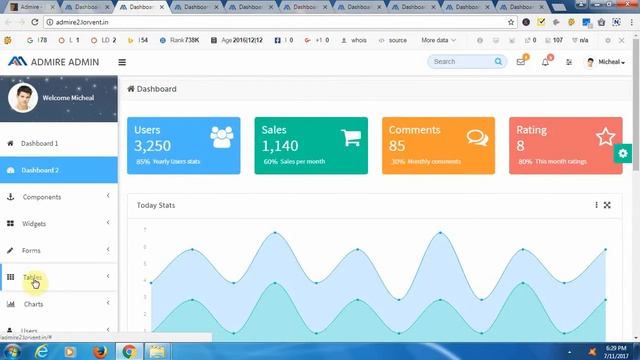This screenshot has width=640, height=360.
Task: Click the Welcome Micheal profile photo
Action: tap(23, 98)
